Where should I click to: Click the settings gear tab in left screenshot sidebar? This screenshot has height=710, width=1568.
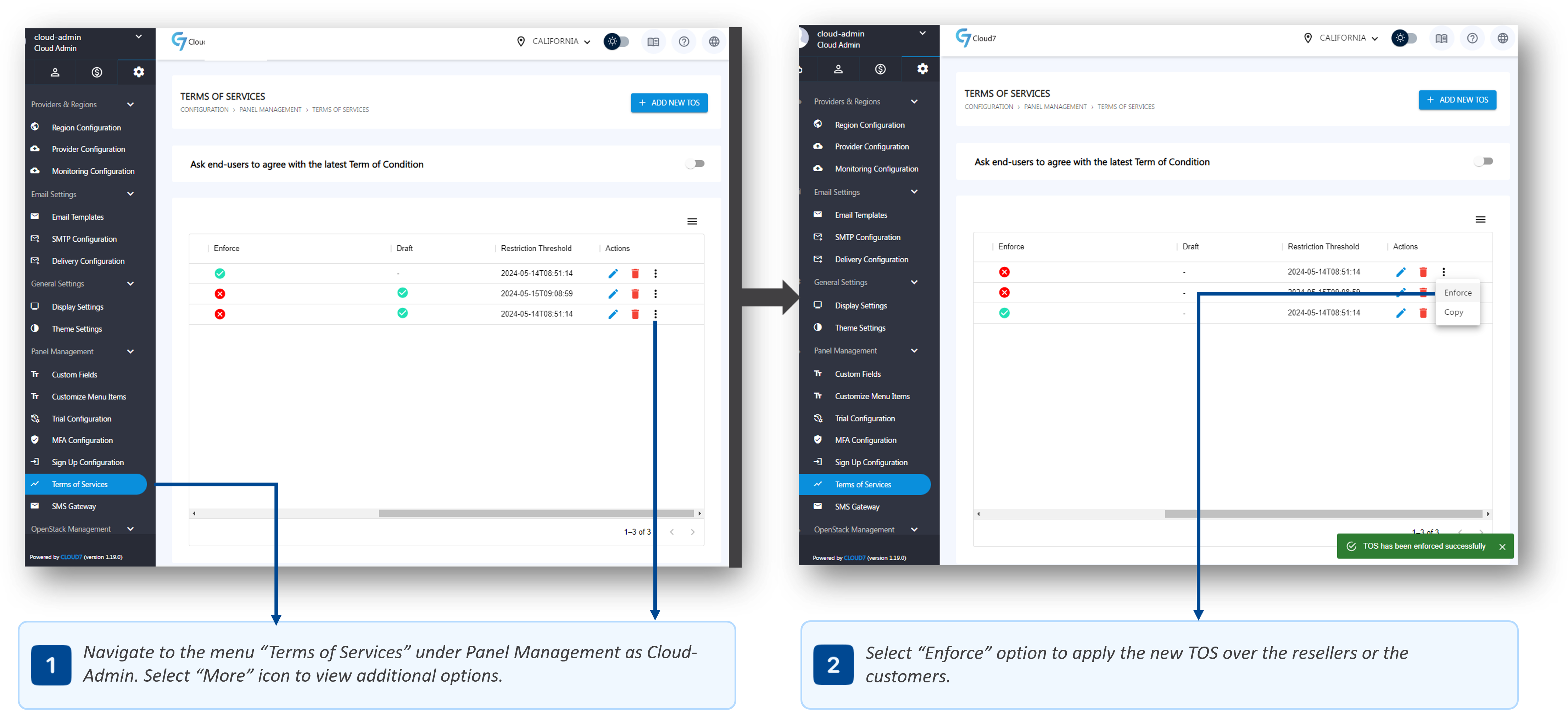click(139, 72)
